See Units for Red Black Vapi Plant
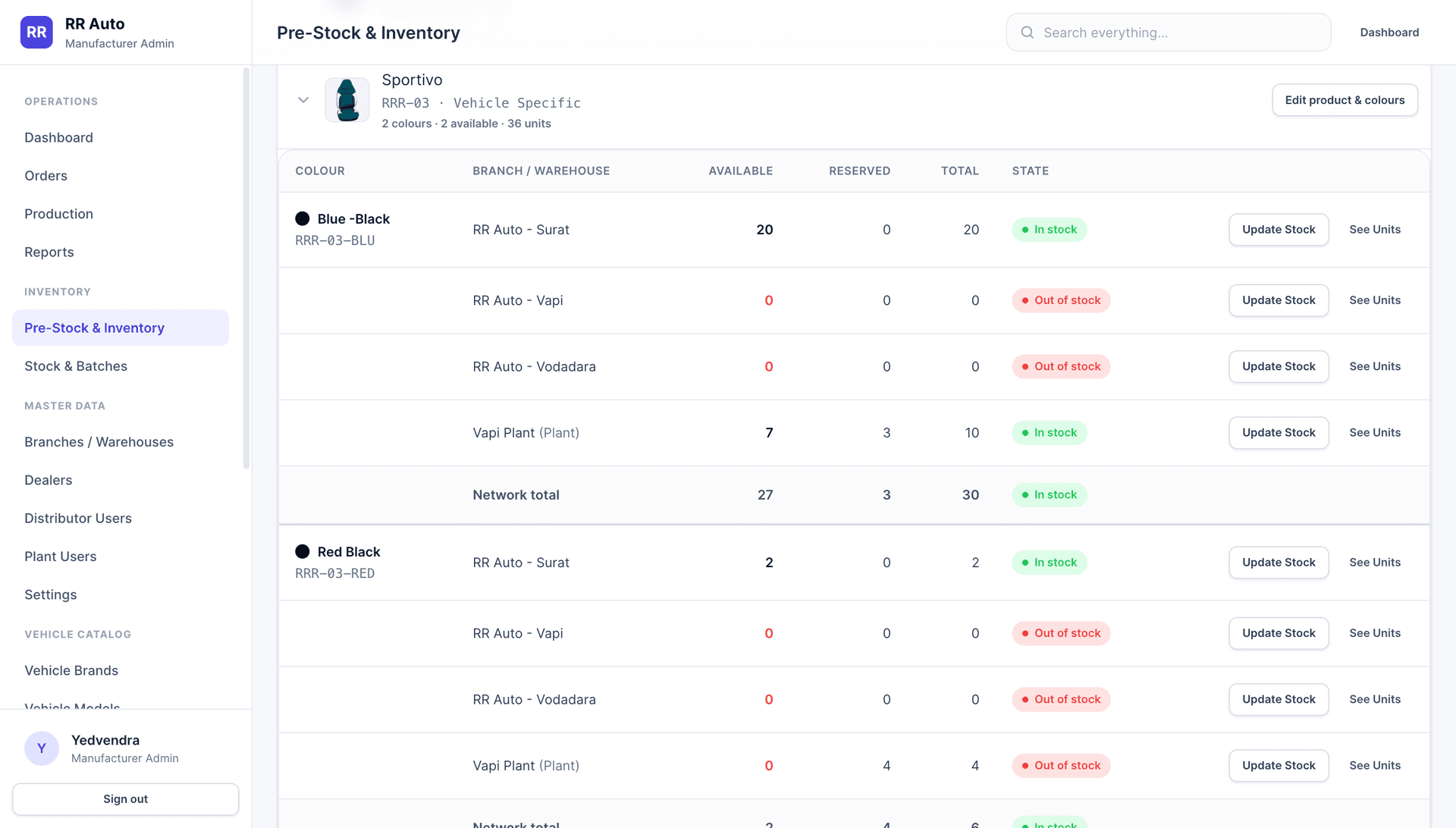This screenshot has height=828, width=1456. click(1375, 765)
